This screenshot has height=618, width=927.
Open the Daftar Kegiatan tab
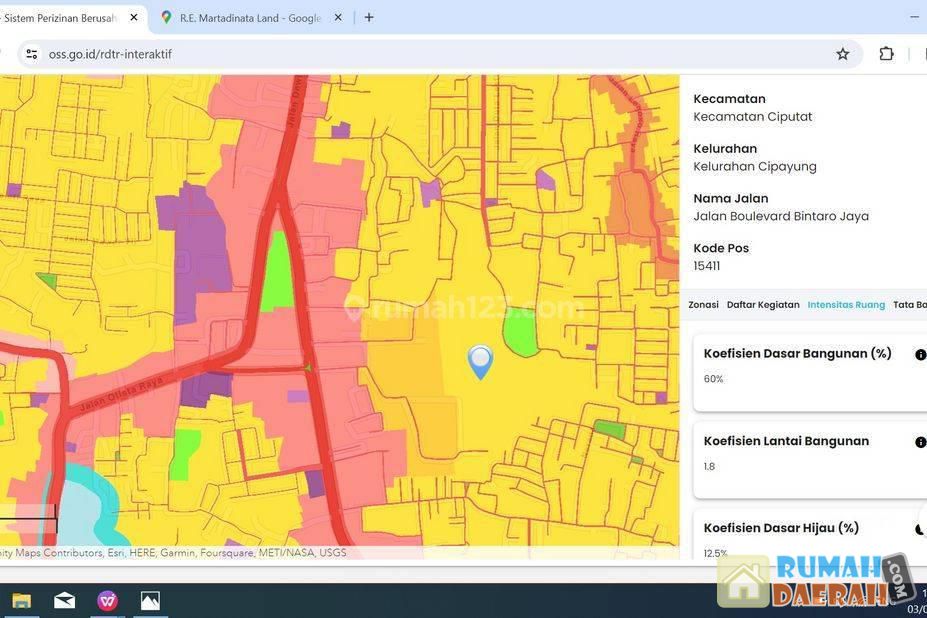[x=762, y=305]
